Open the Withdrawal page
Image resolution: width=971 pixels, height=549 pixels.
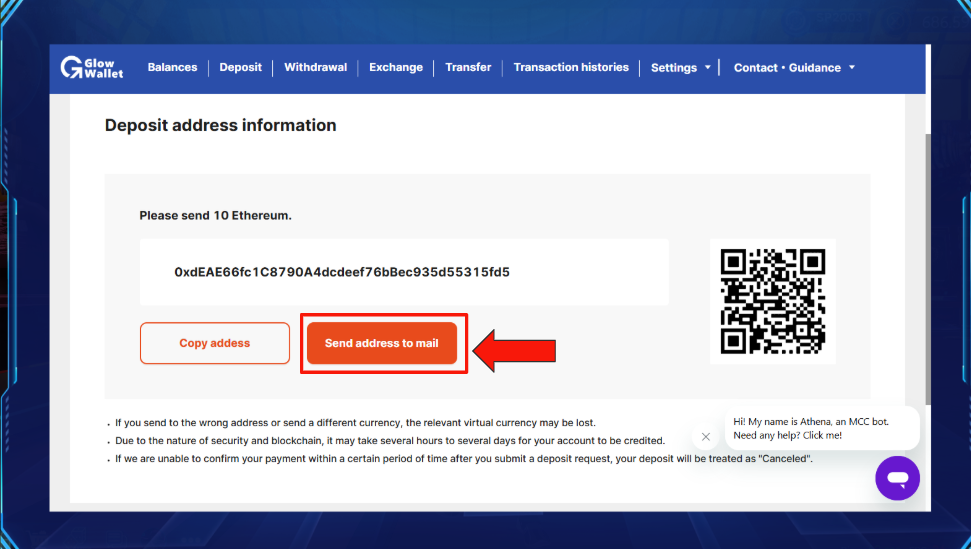315,67
